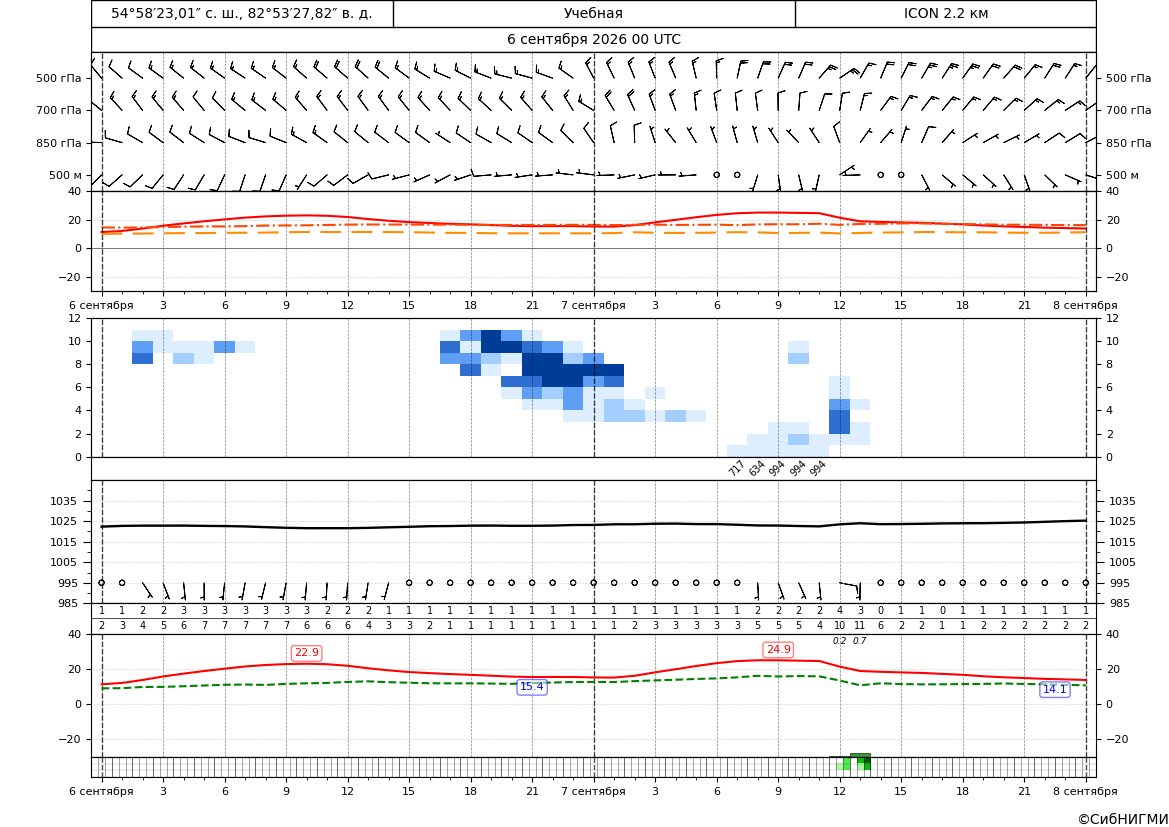Click the red max temperature label 22.9
This screenshot has height=827, width=1169.
[306, 653]
